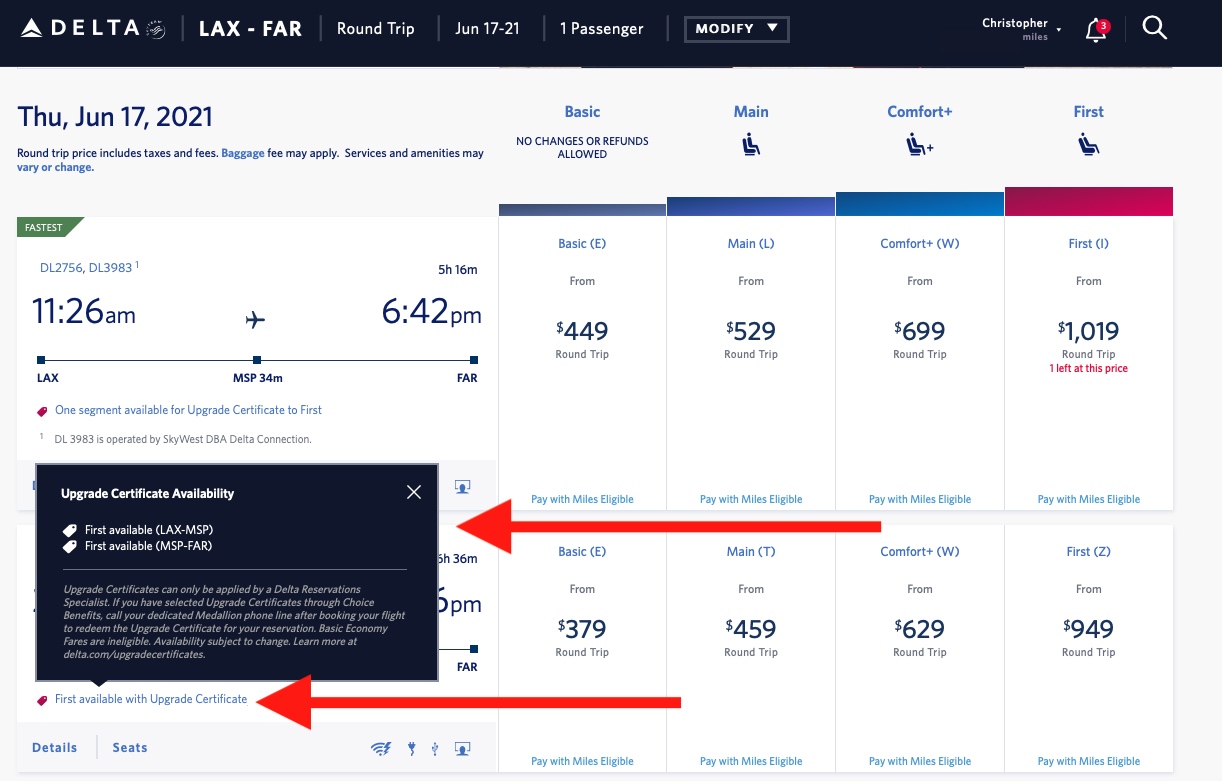Click First available with Upgrade Certificate link
The width and height of the screenshot is (1222, 781).
click(151, 699)
